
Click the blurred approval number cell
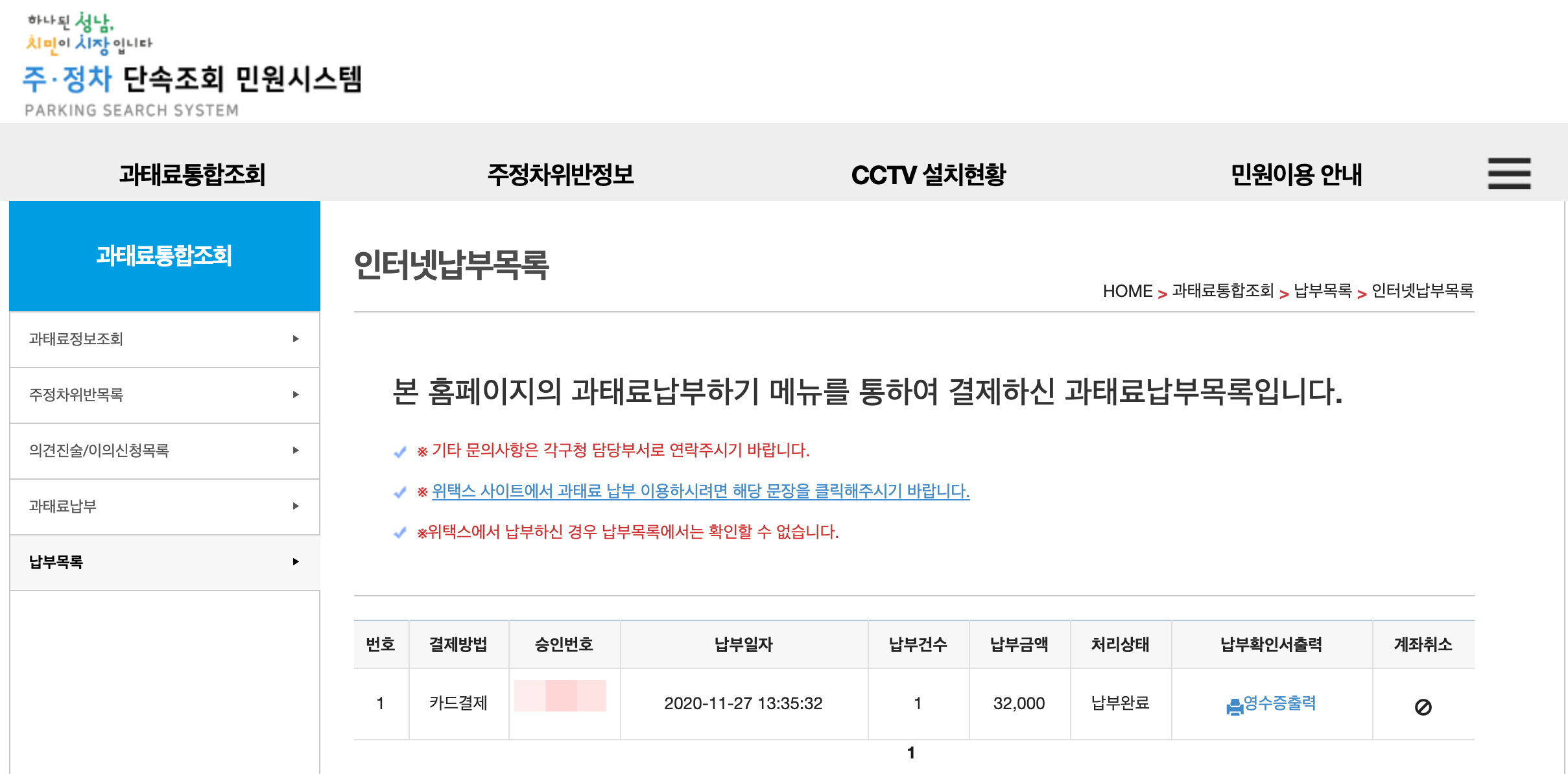560,696
